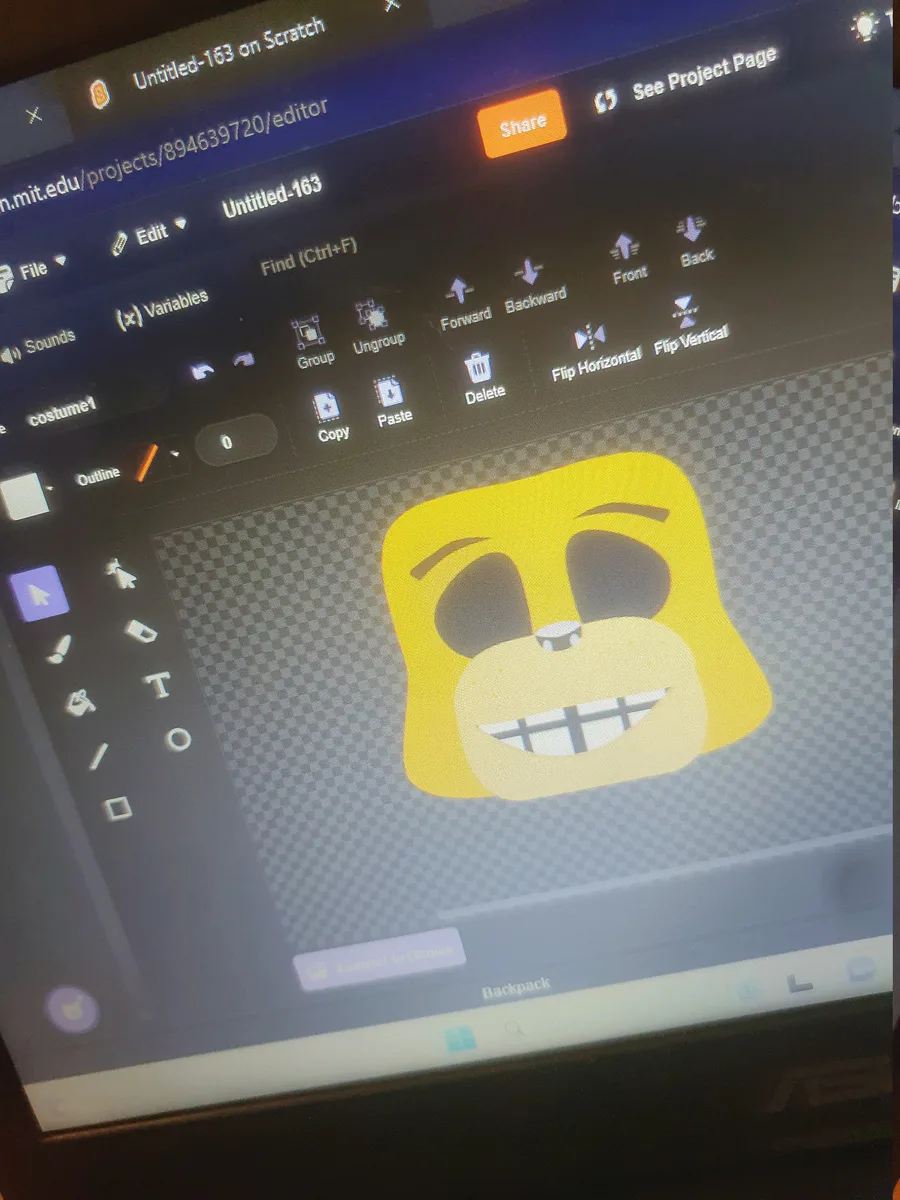Select the Fill bucket tool
Viewport: 900px width, 1200px height.
coord(79,703)
